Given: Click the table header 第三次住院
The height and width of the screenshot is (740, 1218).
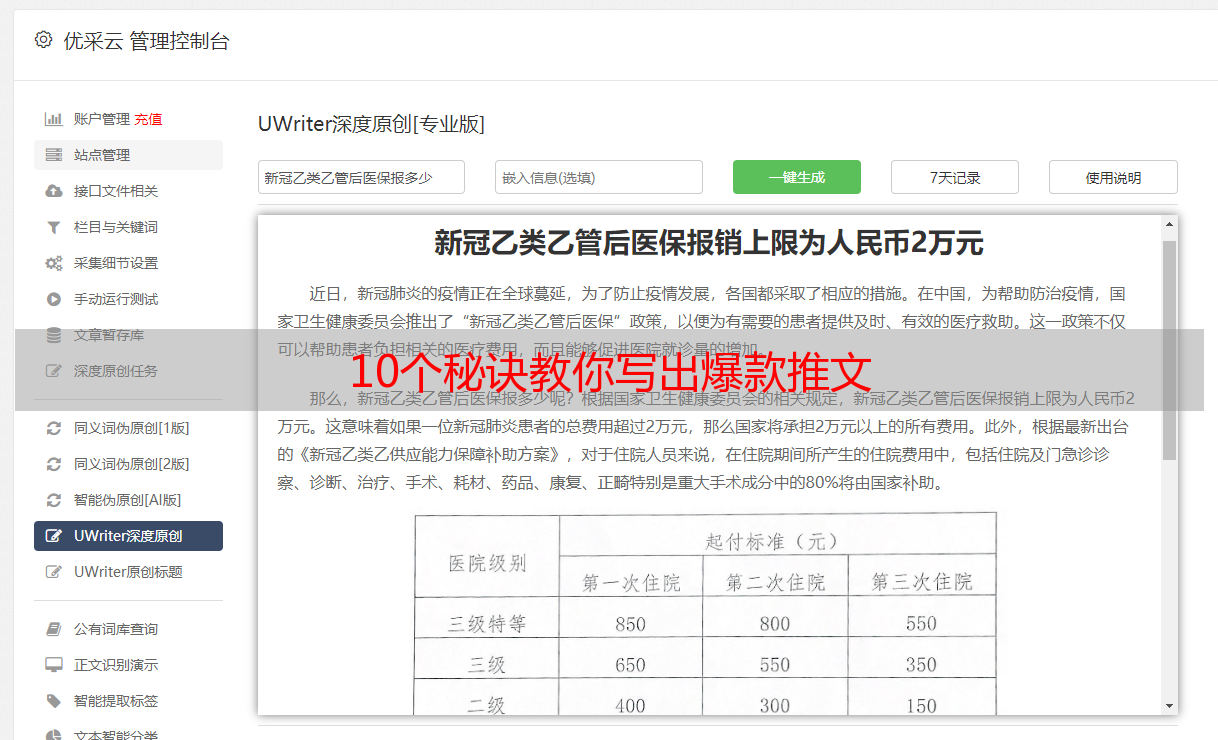Looking at the screenshot, I should (921, 582).
